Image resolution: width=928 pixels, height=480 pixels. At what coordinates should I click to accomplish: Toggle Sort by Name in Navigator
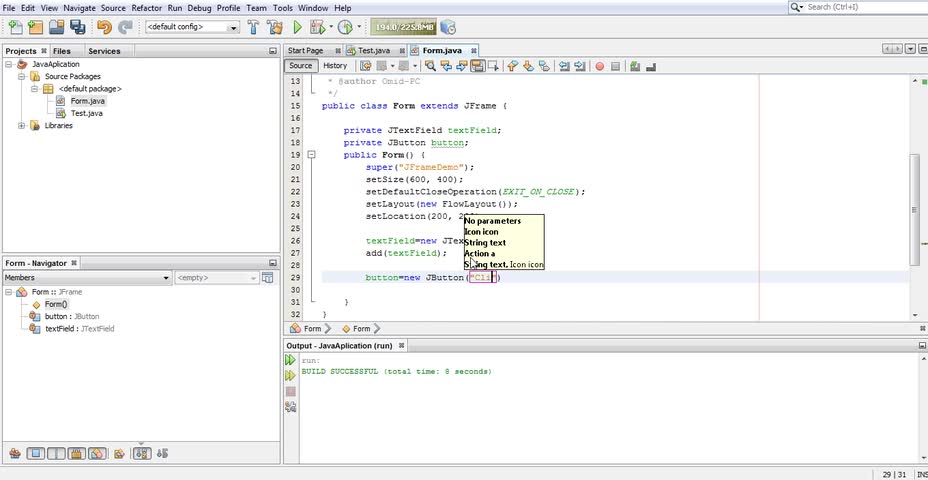(x=141, y=453)
